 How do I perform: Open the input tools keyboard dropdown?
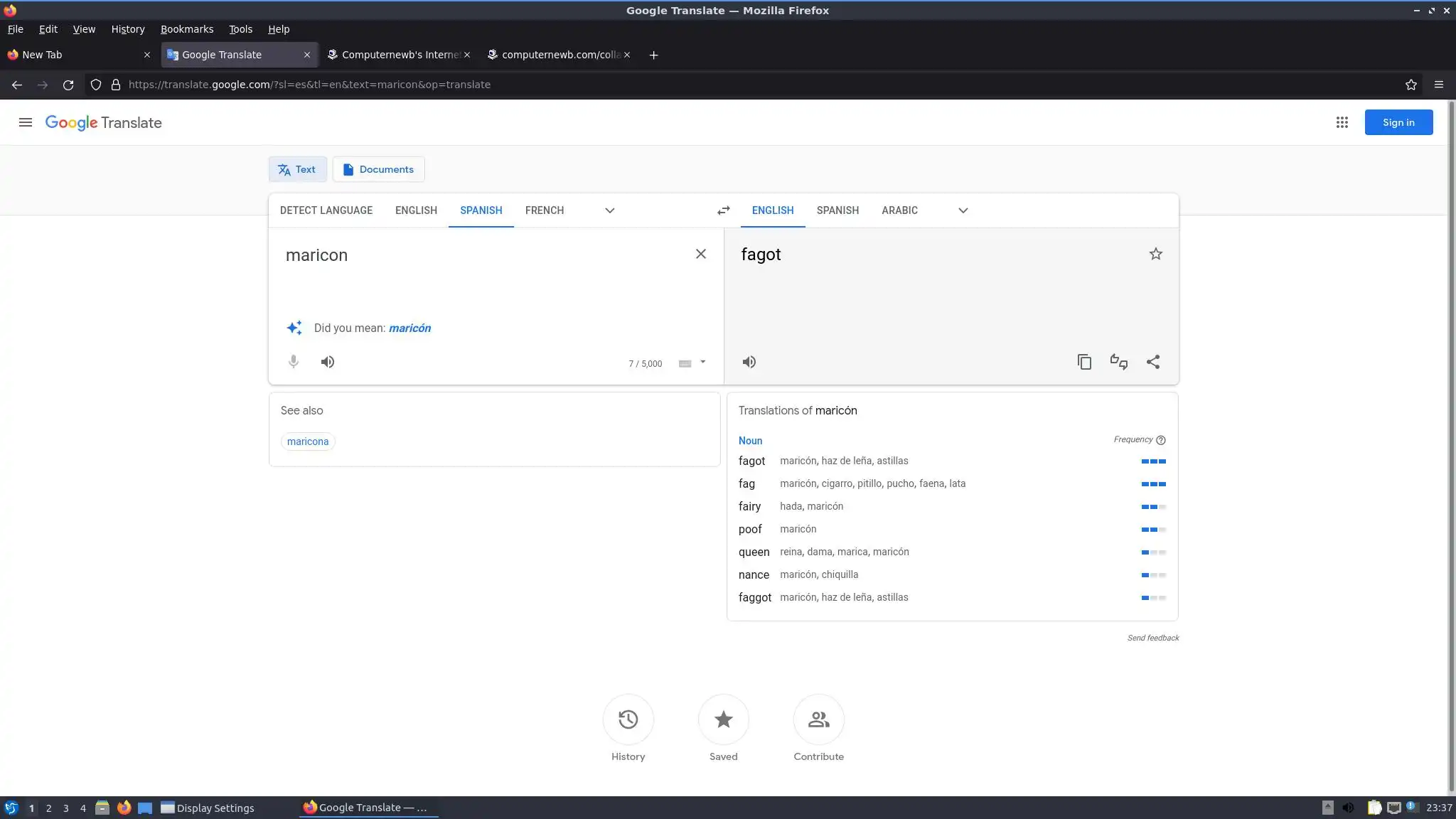tap(702, 363)
